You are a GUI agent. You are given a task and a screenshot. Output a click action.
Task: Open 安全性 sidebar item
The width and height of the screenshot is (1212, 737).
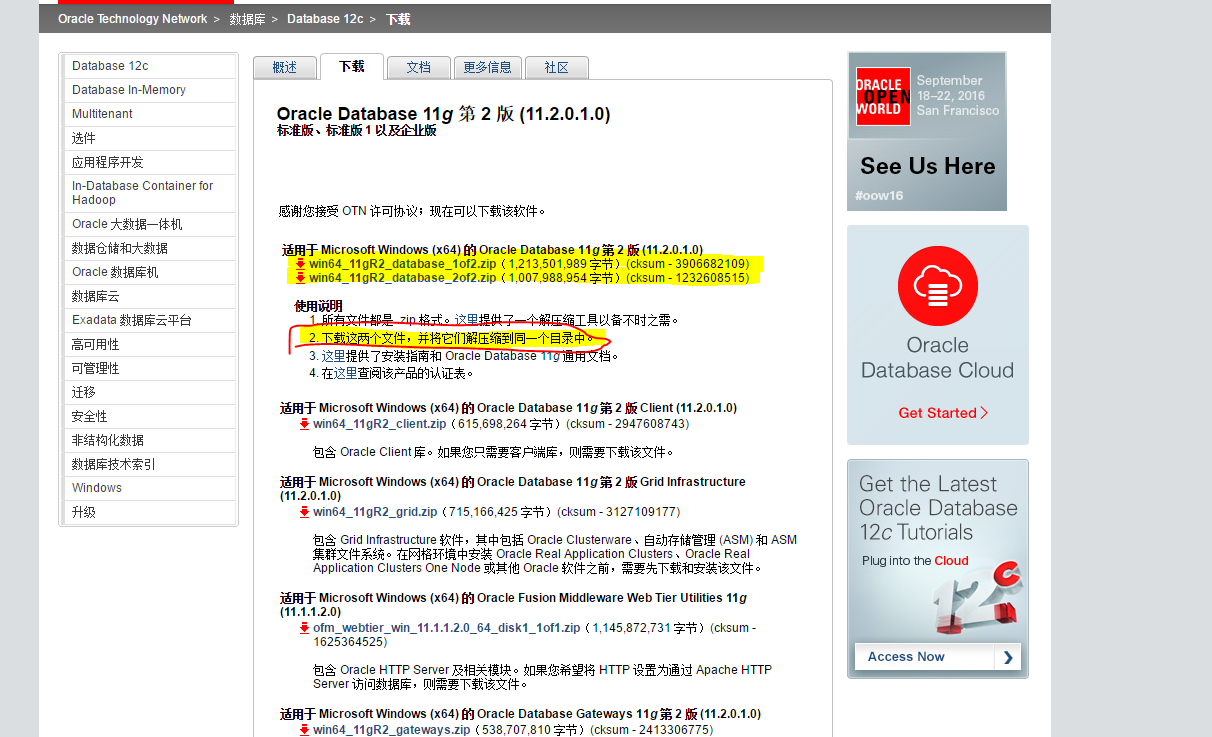click(150, 416)
